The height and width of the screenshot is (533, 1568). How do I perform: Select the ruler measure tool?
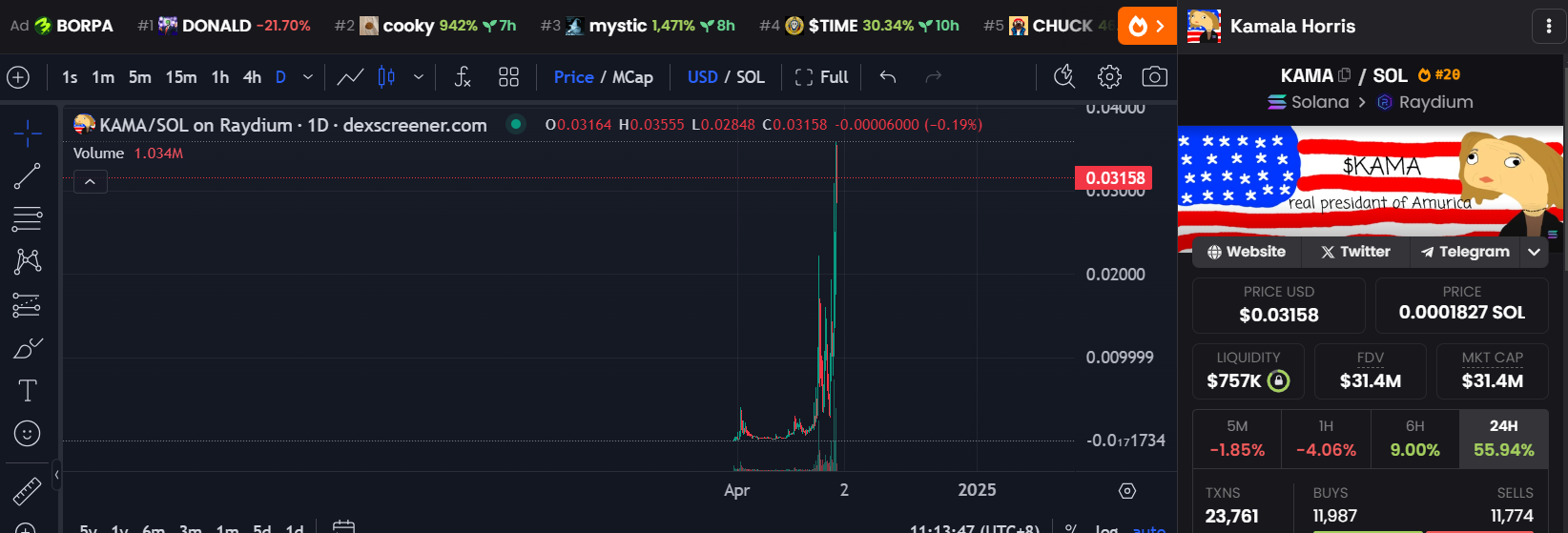tap(27, 491)
